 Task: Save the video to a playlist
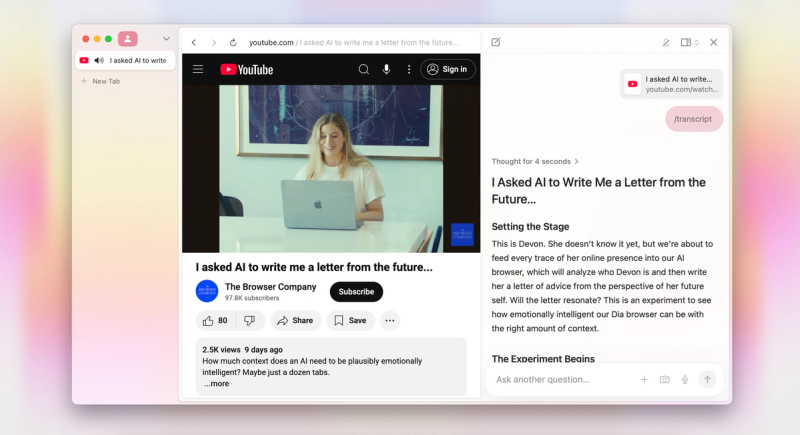tap(351, 320)
